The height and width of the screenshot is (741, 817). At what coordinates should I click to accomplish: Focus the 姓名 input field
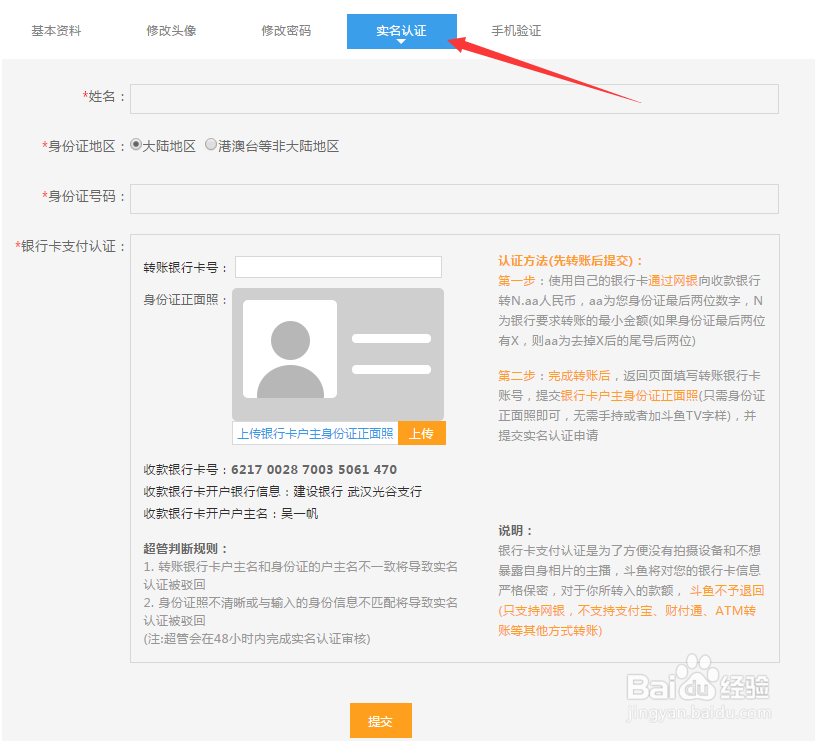[454, 98]
